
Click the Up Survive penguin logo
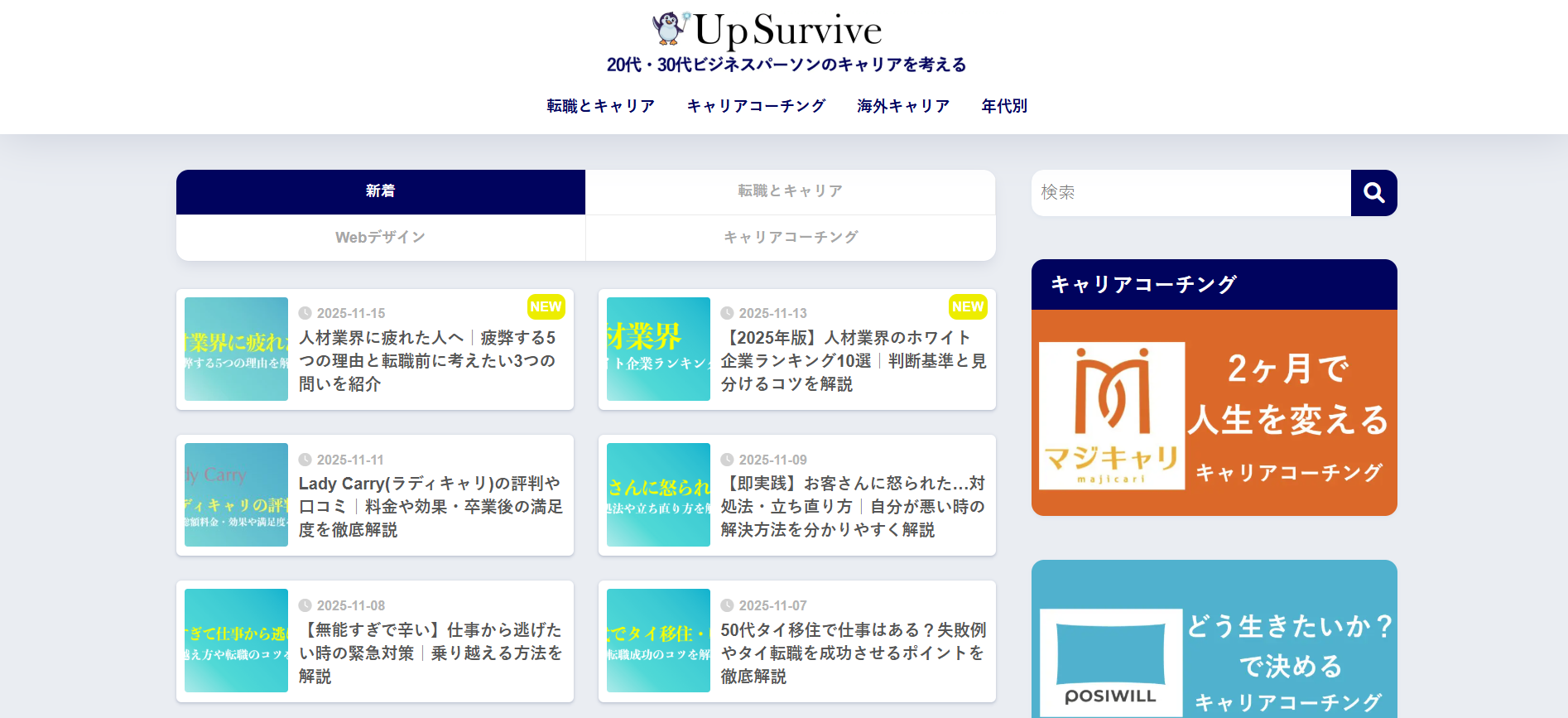pos(767,30)
